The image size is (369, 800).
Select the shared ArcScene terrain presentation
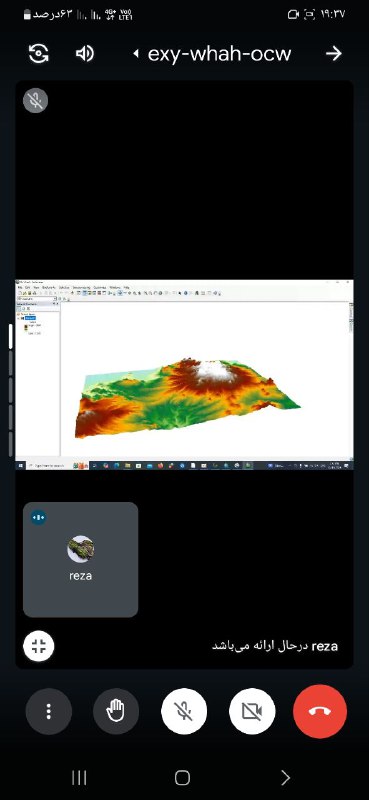click(184, 375)
